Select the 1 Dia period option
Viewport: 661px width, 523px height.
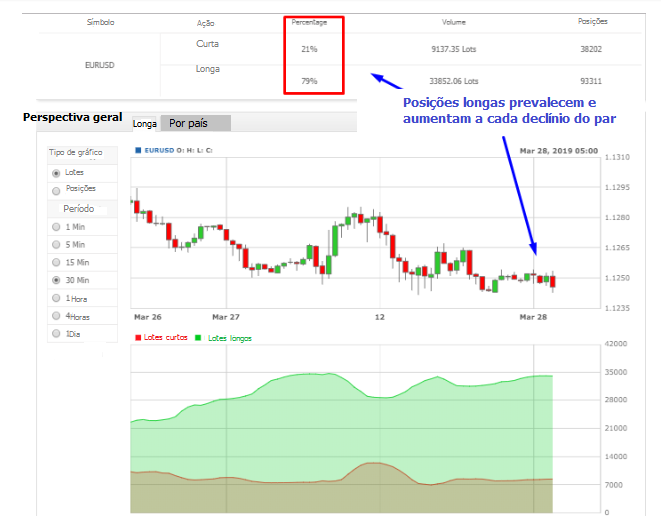point(55,334)
